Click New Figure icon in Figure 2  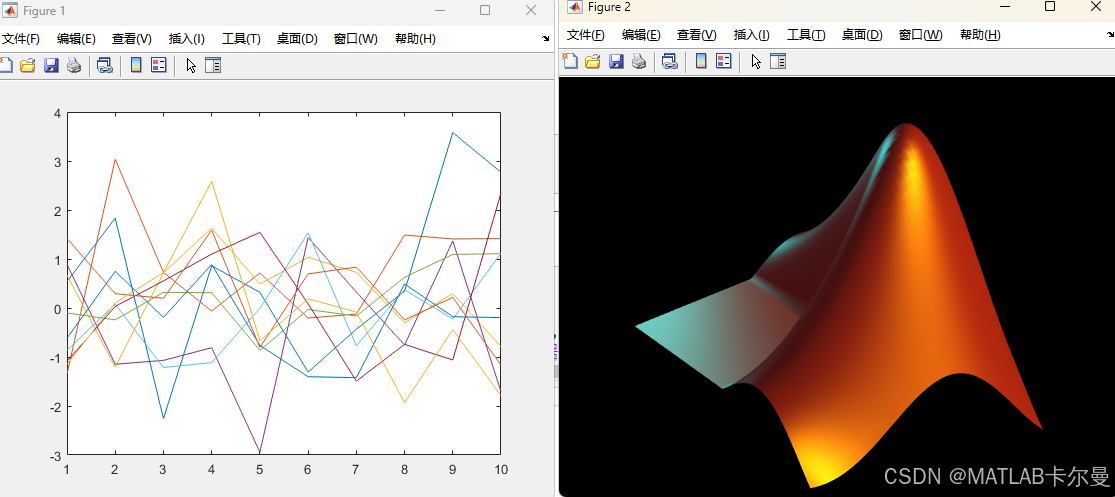tap(570, 61)
